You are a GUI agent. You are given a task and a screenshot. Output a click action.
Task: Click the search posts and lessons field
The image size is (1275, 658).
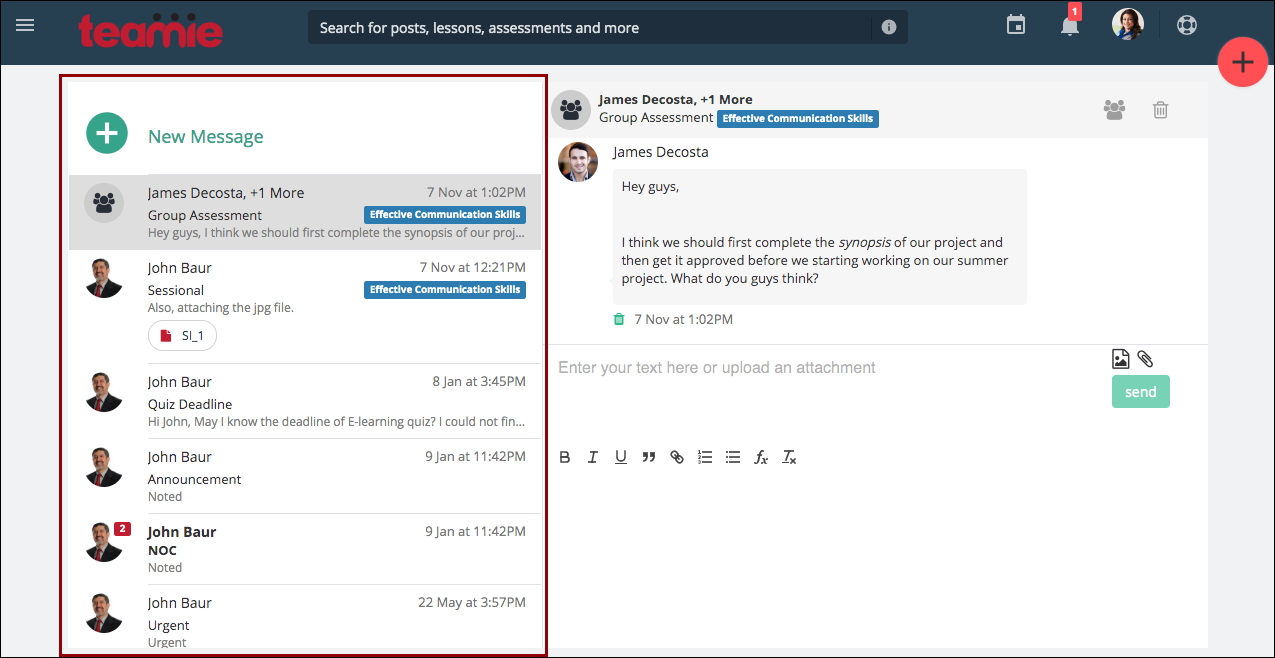(592, 28)
